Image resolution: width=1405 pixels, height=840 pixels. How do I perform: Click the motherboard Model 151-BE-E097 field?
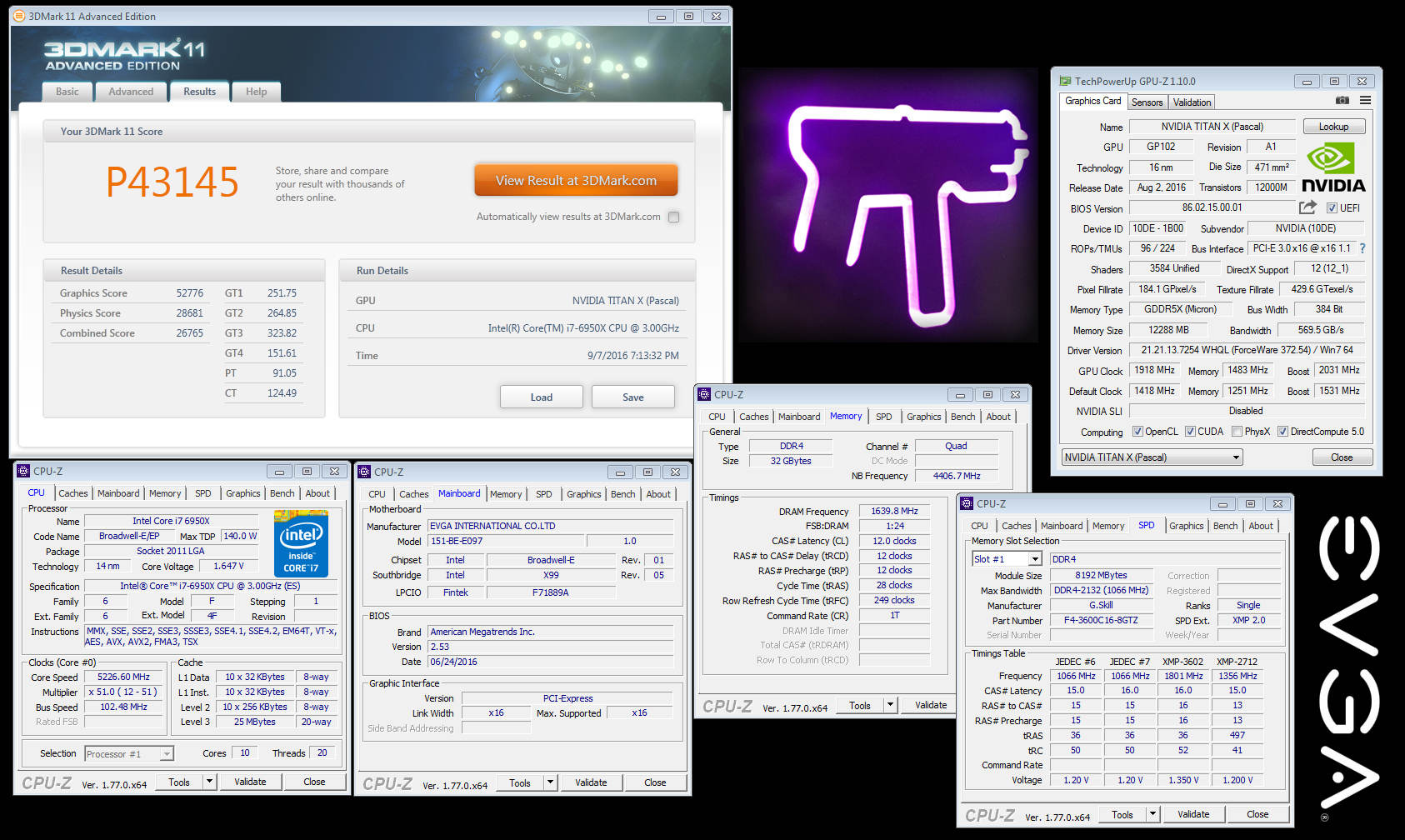(x=506, y=541)
